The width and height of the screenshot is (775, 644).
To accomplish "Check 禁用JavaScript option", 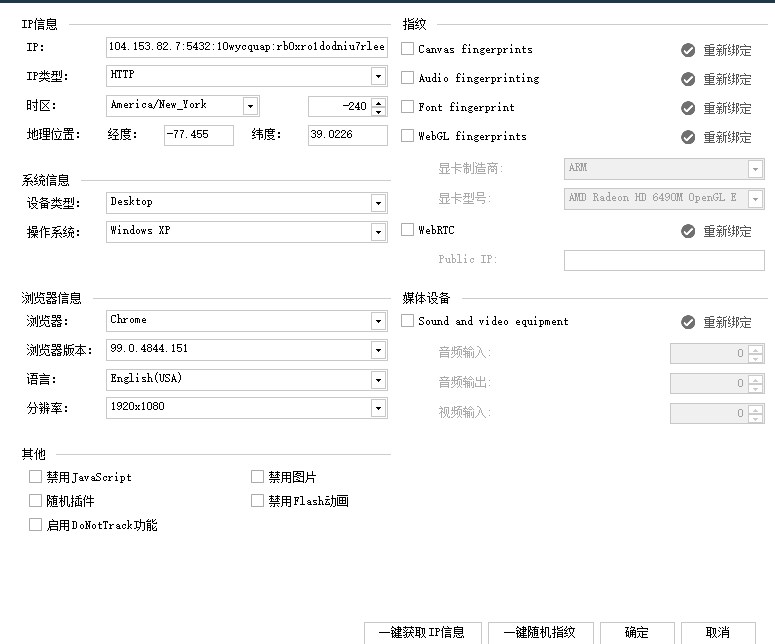I will [x=35, y=476].
